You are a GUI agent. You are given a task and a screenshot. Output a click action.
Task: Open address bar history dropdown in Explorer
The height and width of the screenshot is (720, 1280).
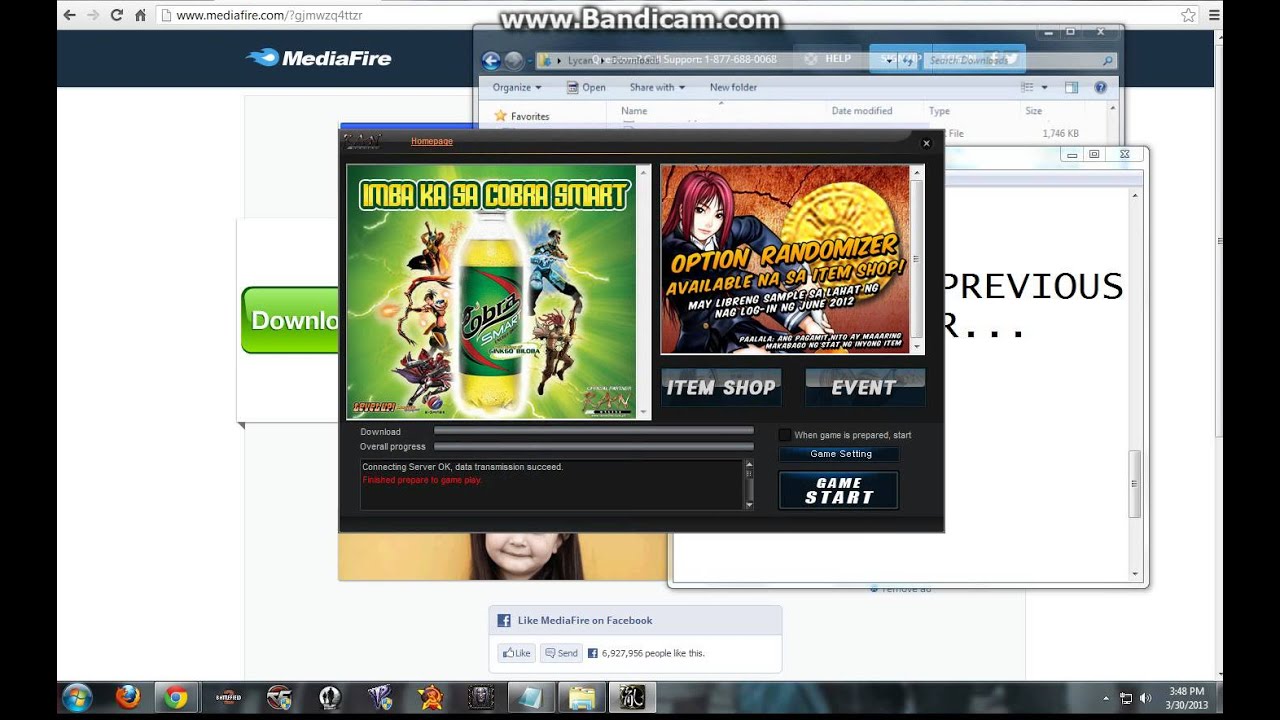pyautogui.click(x=889, y=60)
